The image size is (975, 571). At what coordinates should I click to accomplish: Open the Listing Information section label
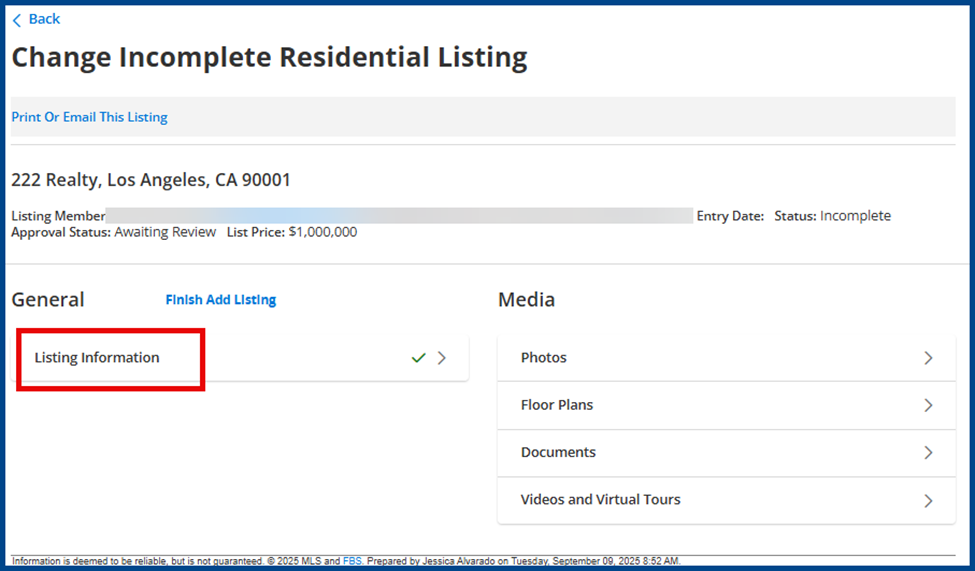[97, 358]
